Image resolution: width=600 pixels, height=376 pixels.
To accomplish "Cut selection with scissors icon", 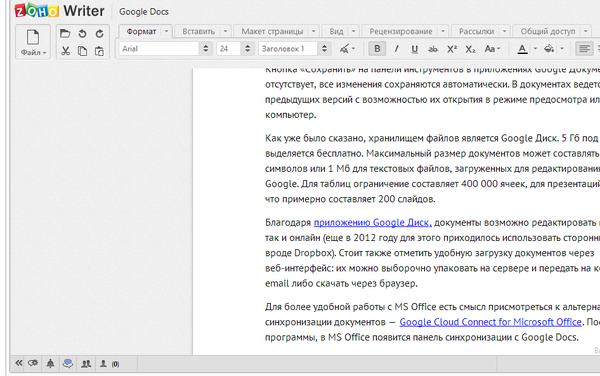I will [65, 51].
